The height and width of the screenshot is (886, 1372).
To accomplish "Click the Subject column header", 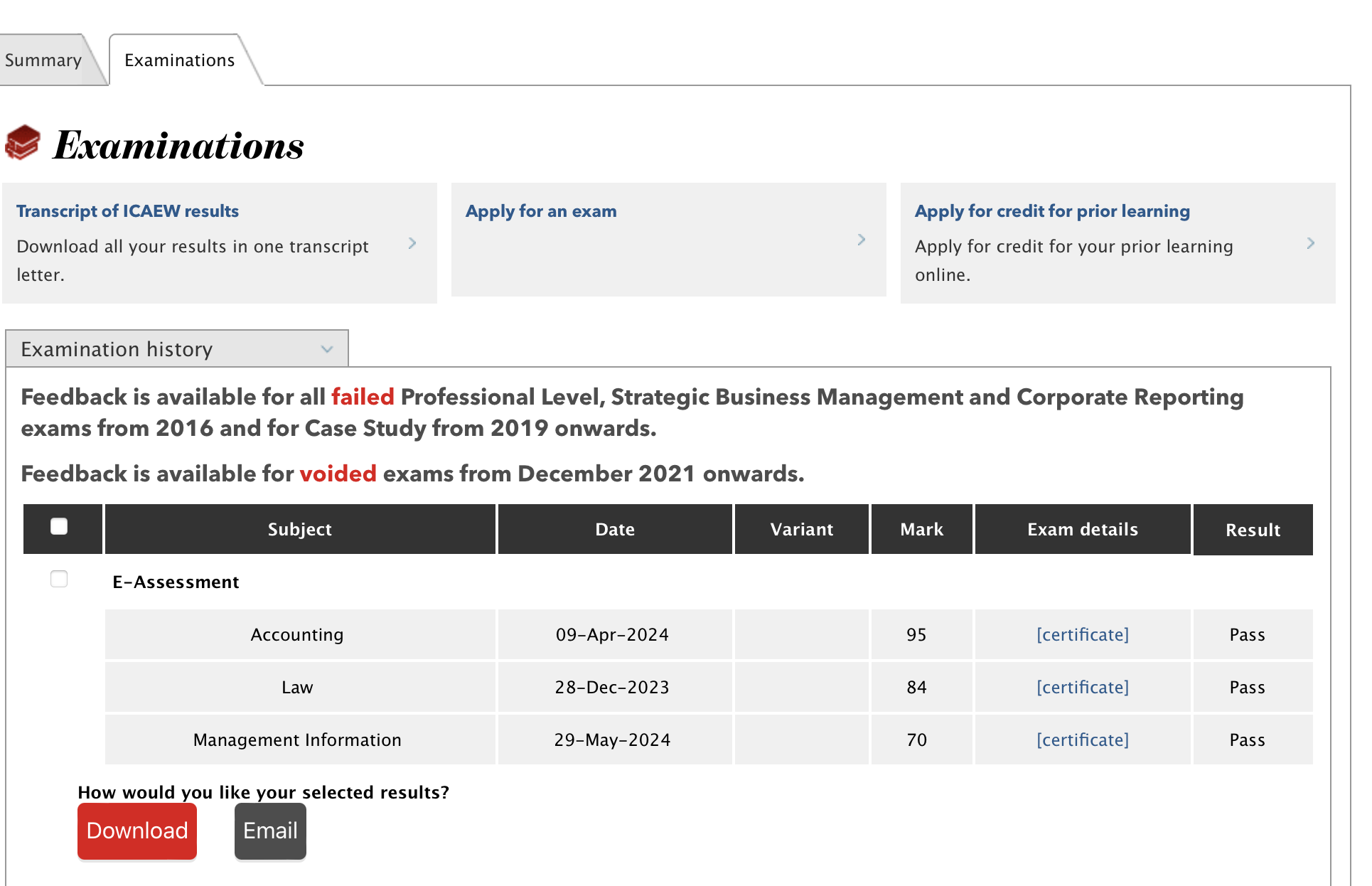I will click(x=299, y=529).
